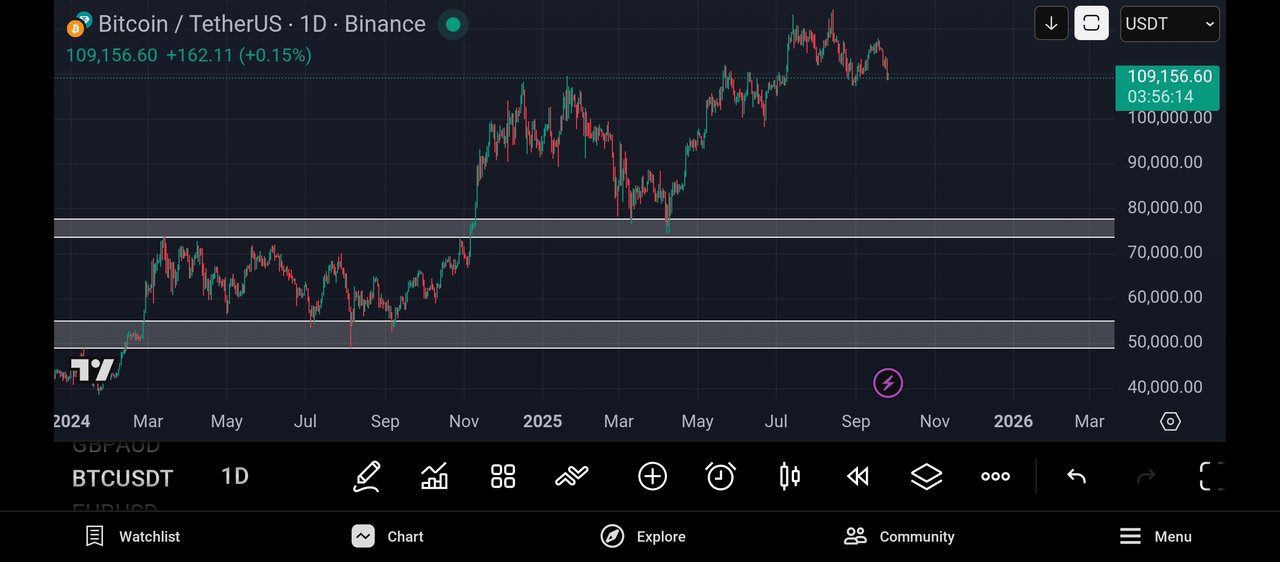Open the Menu tab

1155,537
